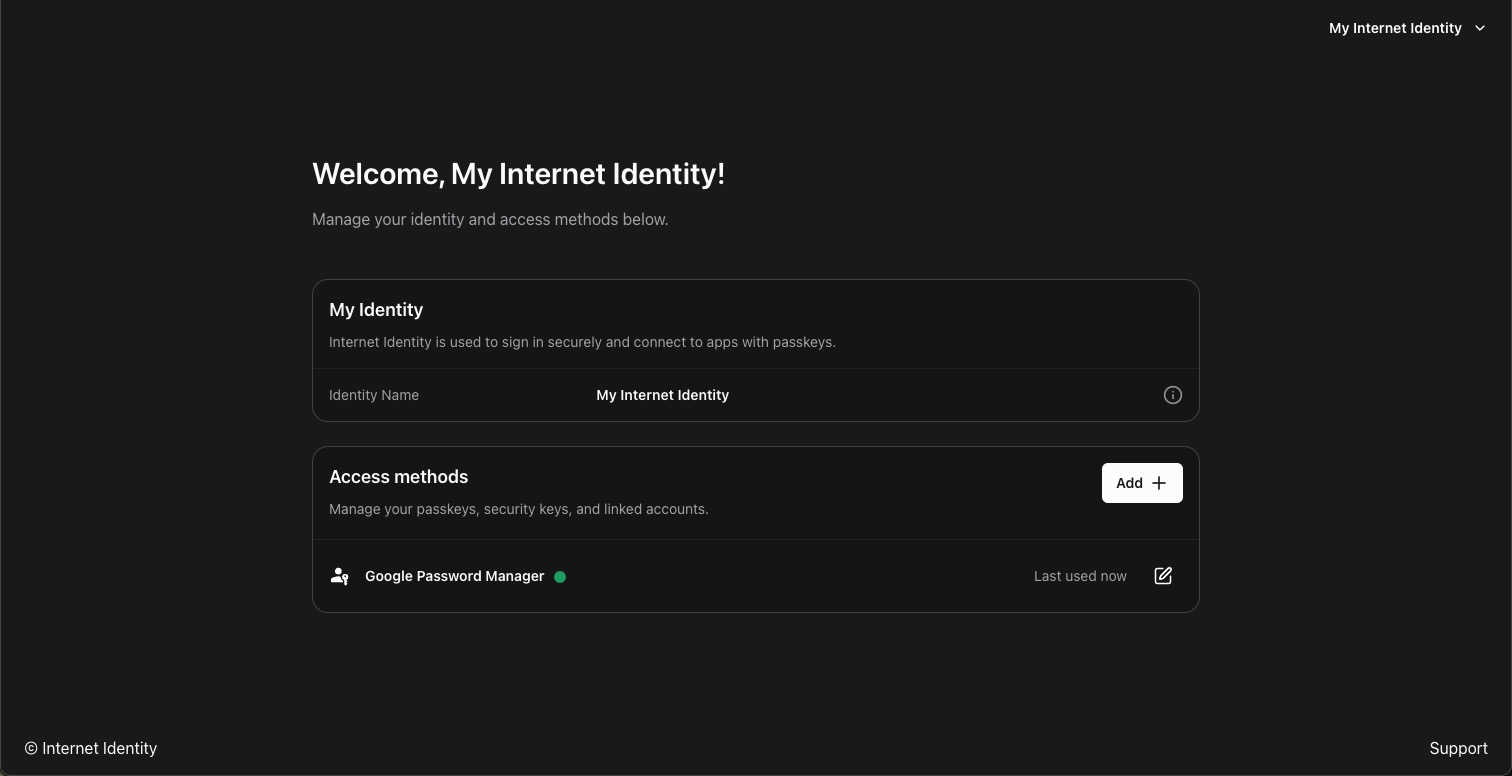
Task: Select the Access methods section header
Action: pyautogui.click(x=398, y=477)
